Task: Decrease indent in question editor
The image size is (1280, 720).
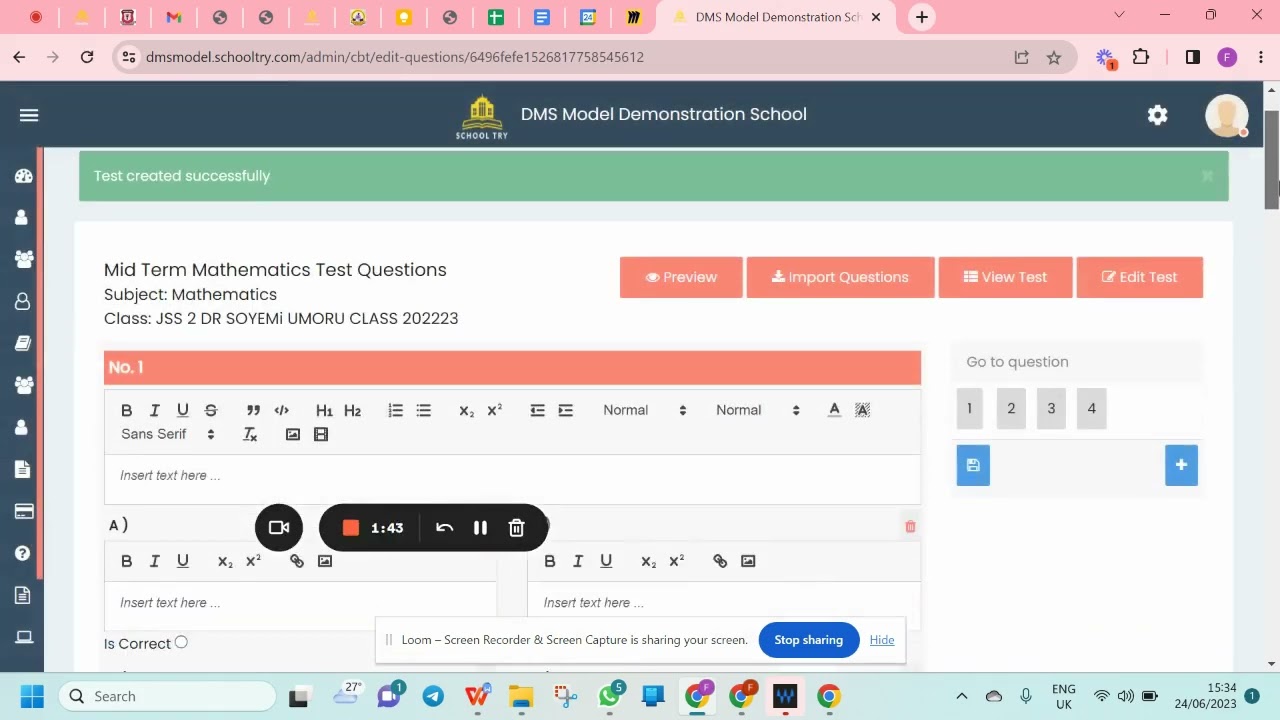Action: click(537, 410)
